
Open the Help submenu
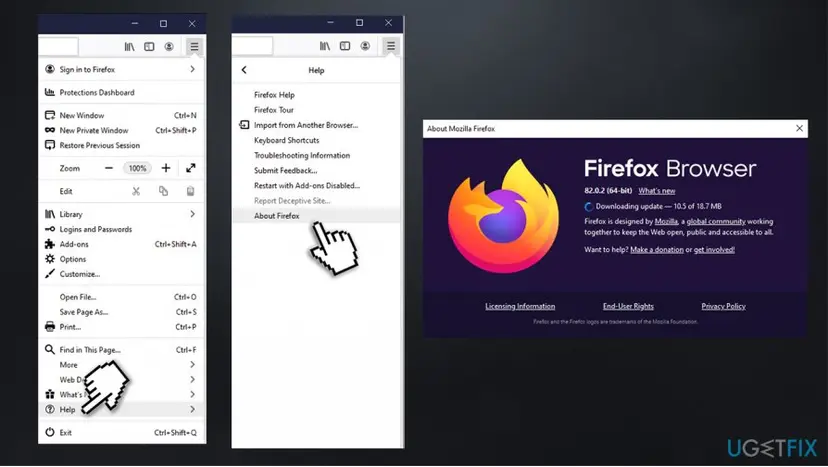122,409
